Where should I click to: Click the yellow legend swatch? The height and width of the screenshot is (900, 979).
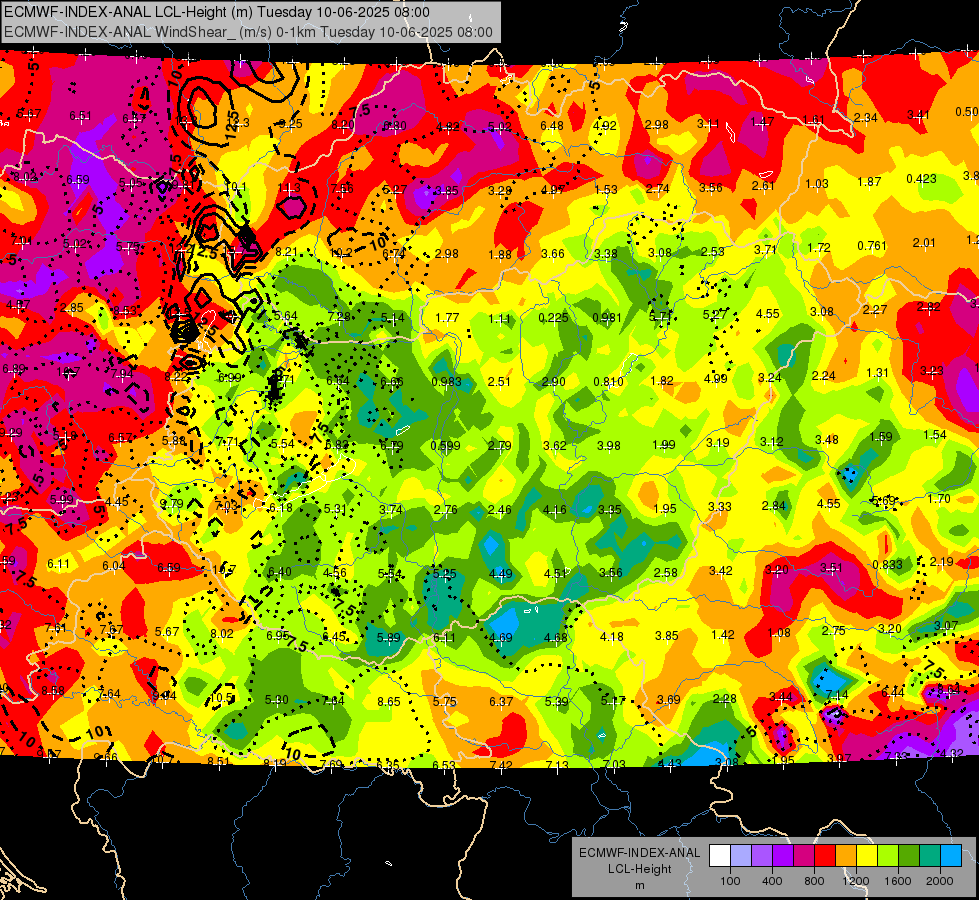(x=867, y=856)
